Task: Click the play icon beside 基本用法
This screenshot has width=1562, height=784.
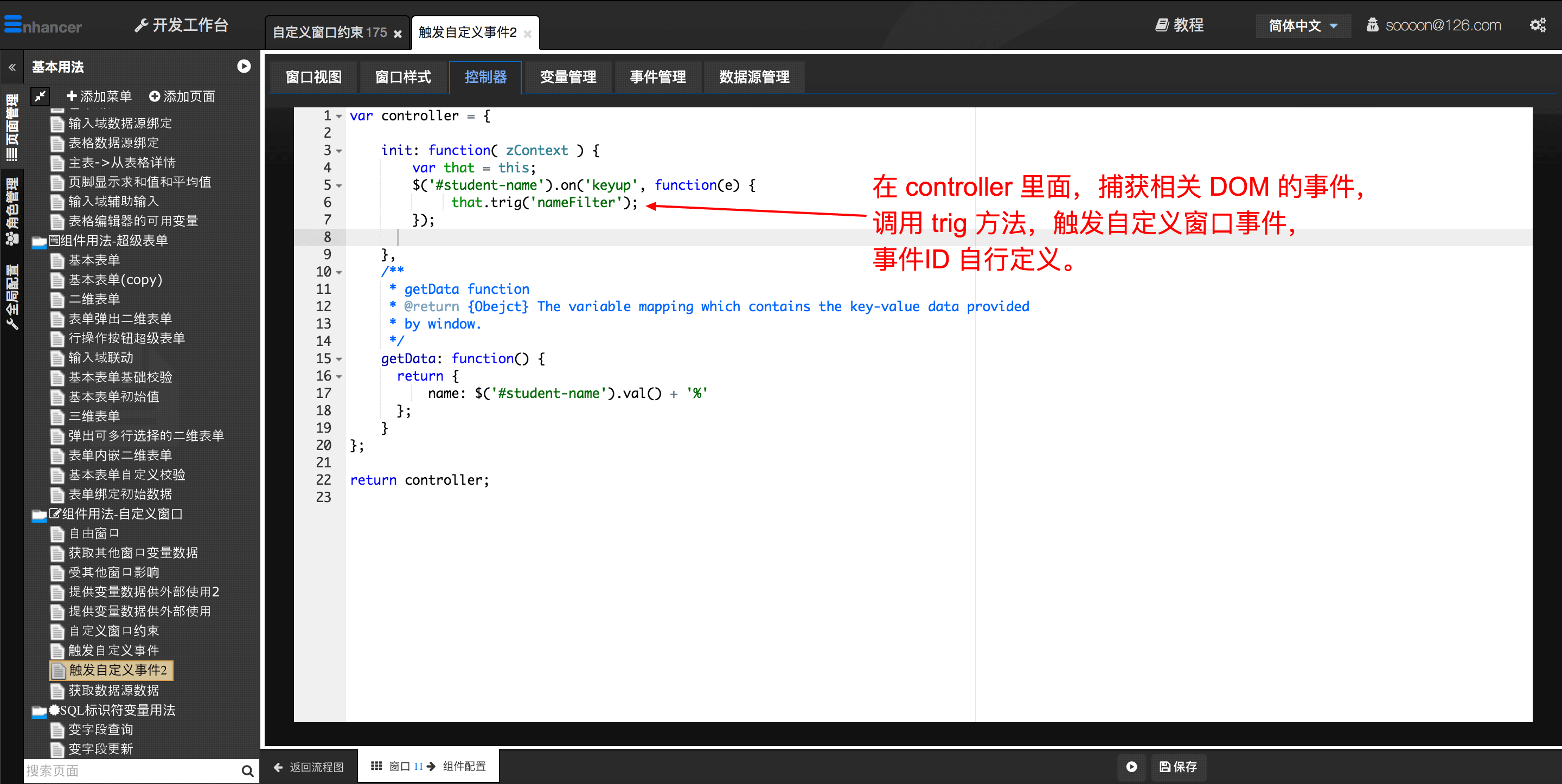Action: (x=244, y=66)
